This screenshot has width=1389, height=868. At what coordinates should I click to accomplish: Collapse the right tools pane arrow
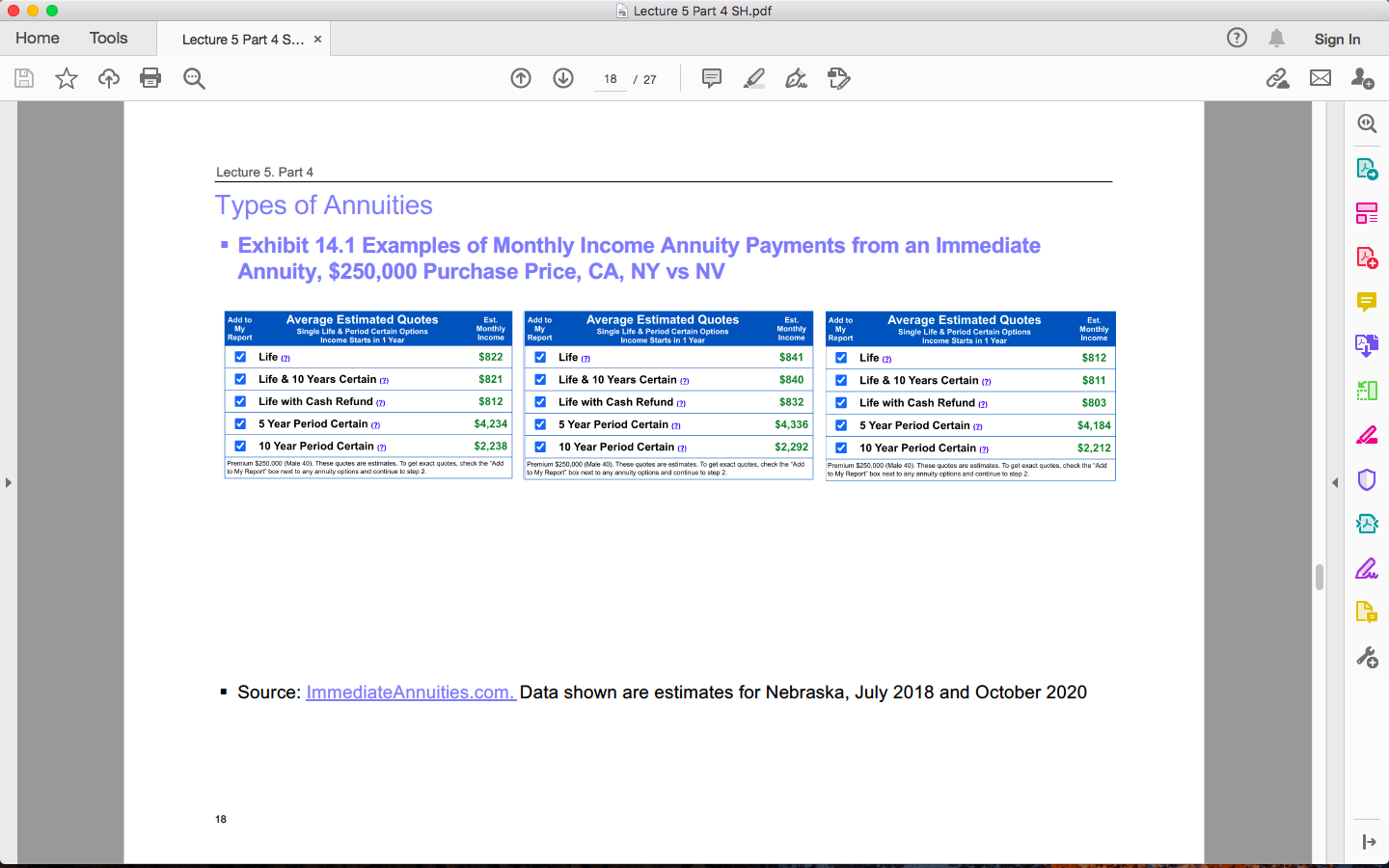coord(1335,482)
